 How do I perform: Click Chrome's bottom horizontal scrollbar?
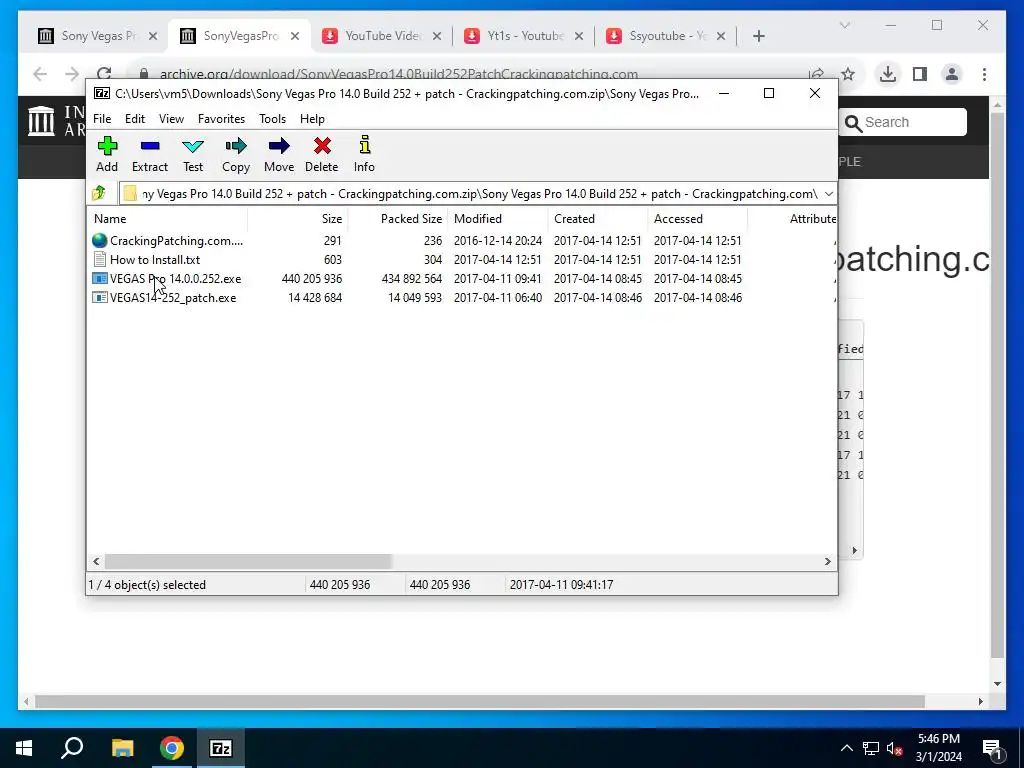[x=479, y=701]
